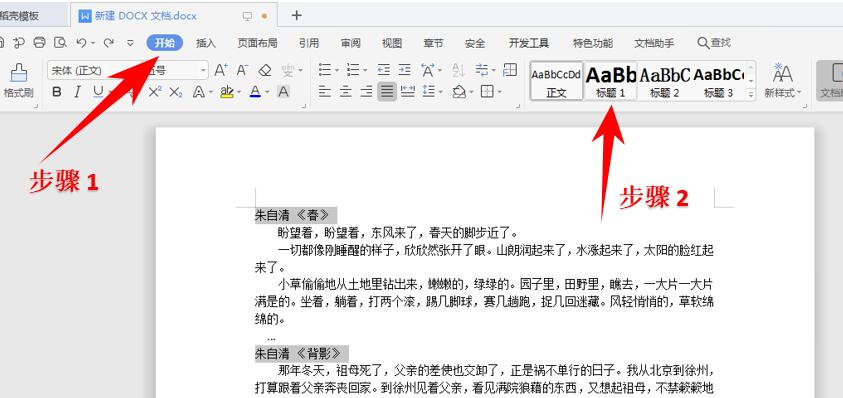Click the distributed alignment icon
This screenshot has width=843, height=398.
[408, 92]
